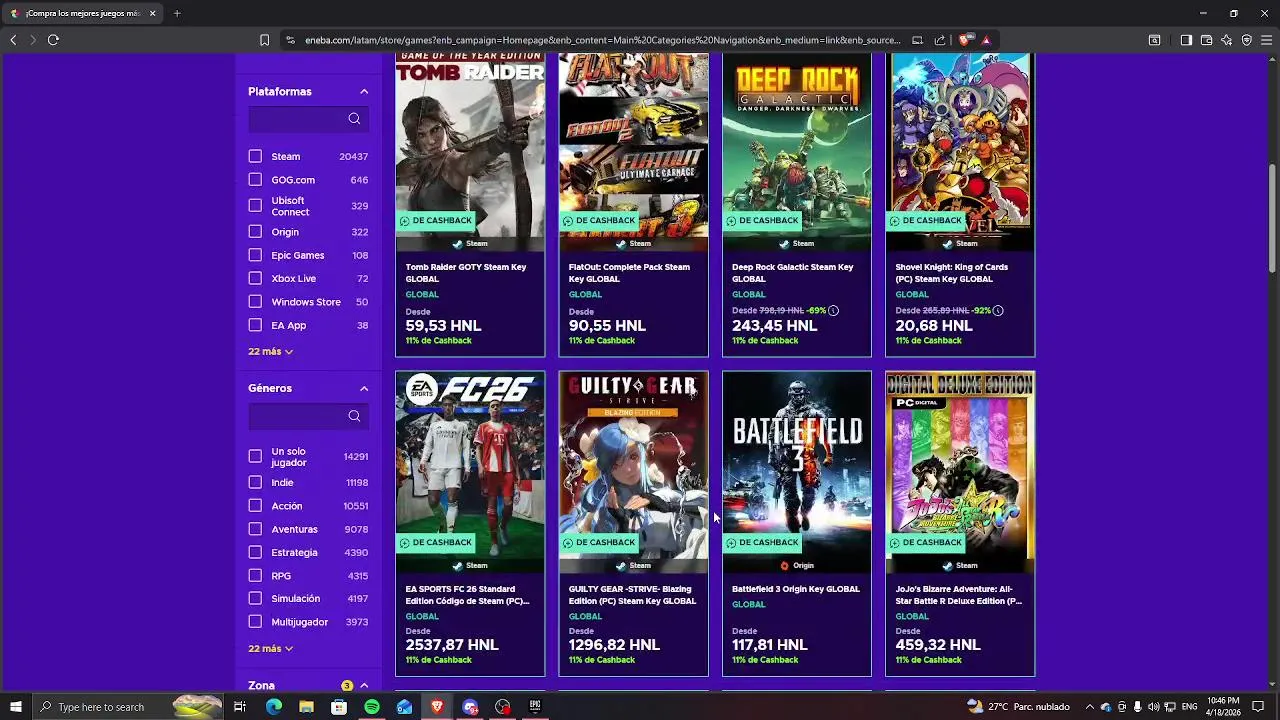This screenshot has width=1280, height=720.
Task: Click info icon beside Shovel Knight discount
Action: (997, 310)
